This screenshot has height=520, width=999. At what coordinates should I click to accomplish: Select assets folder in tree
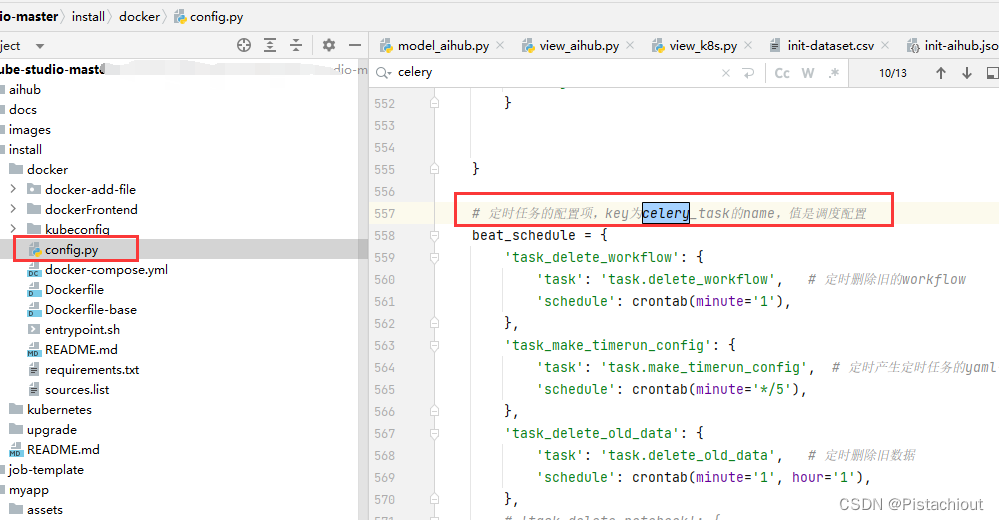(45, 510)
